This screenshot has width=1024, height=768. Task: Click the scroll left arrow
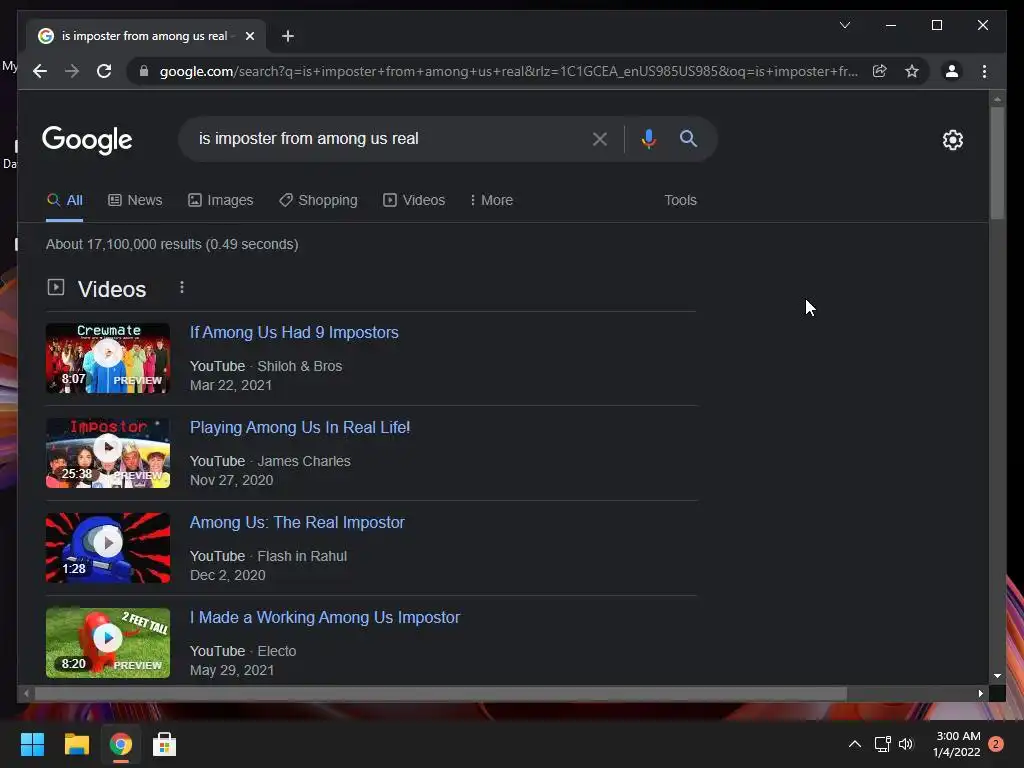pos(26,694)
